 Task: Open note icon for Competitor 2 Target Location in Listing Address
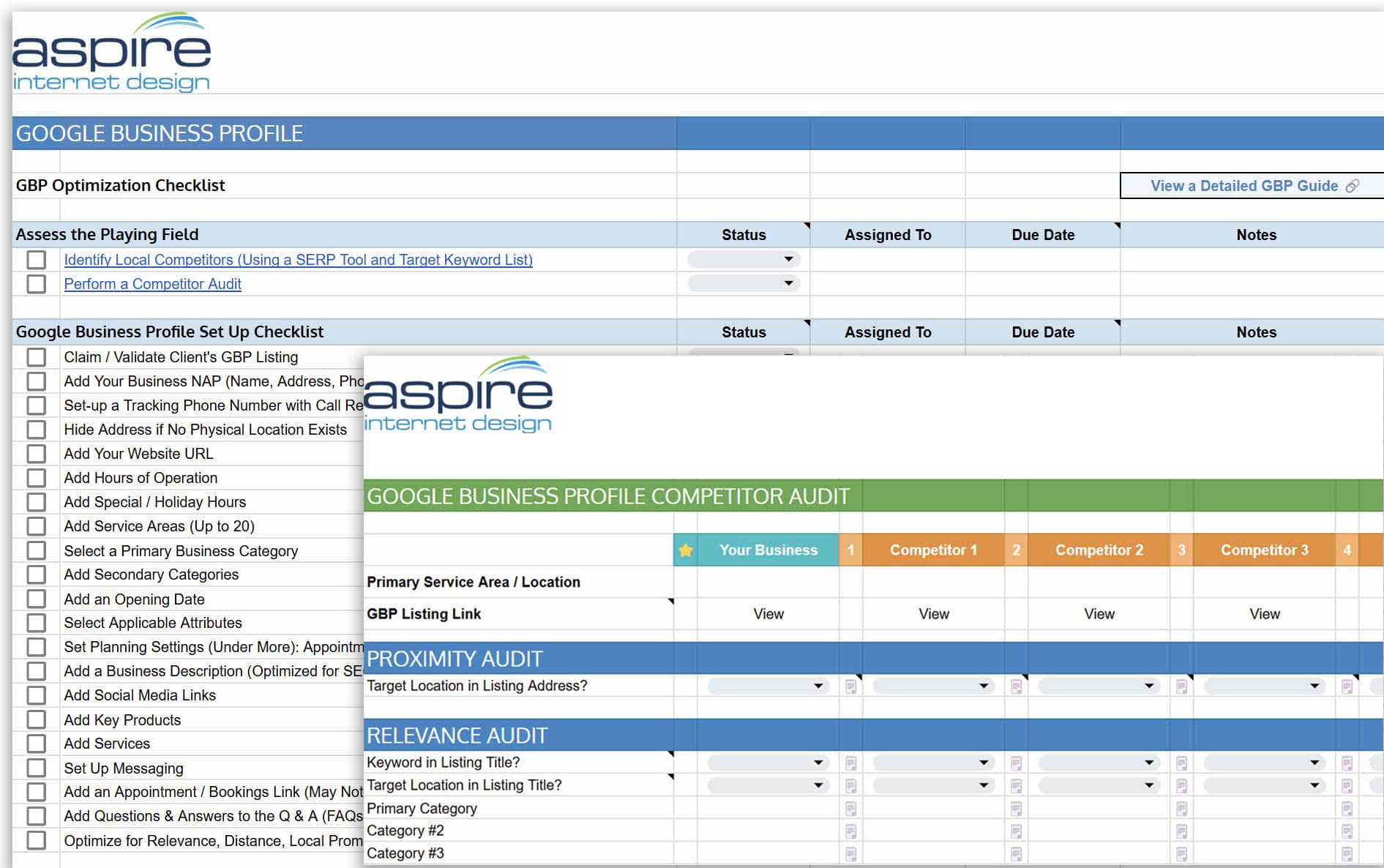(1181, 686)
